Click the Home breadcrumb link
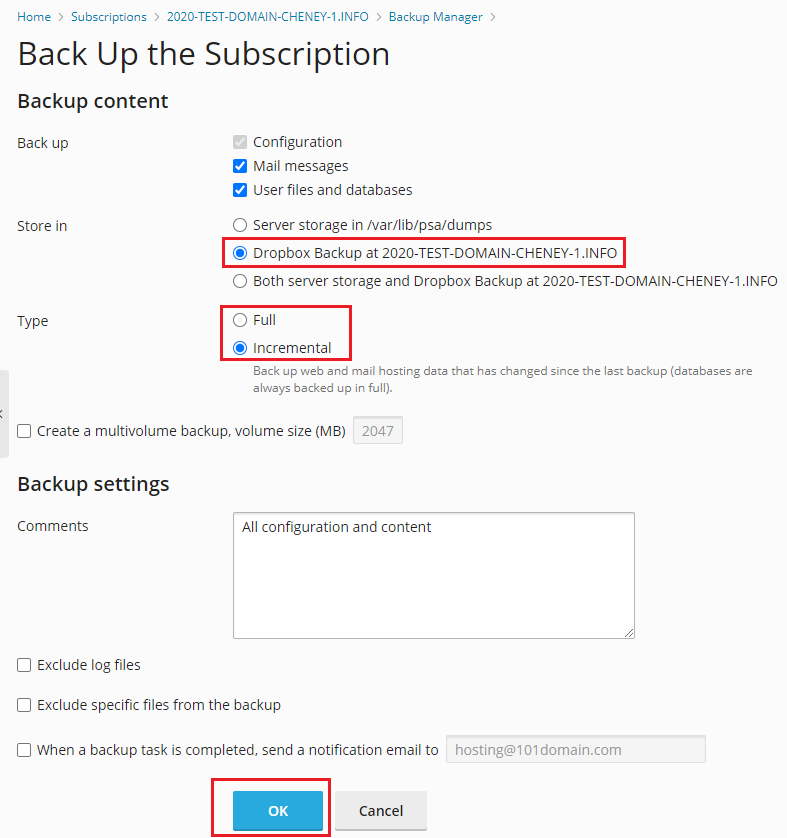 point(34,17)
